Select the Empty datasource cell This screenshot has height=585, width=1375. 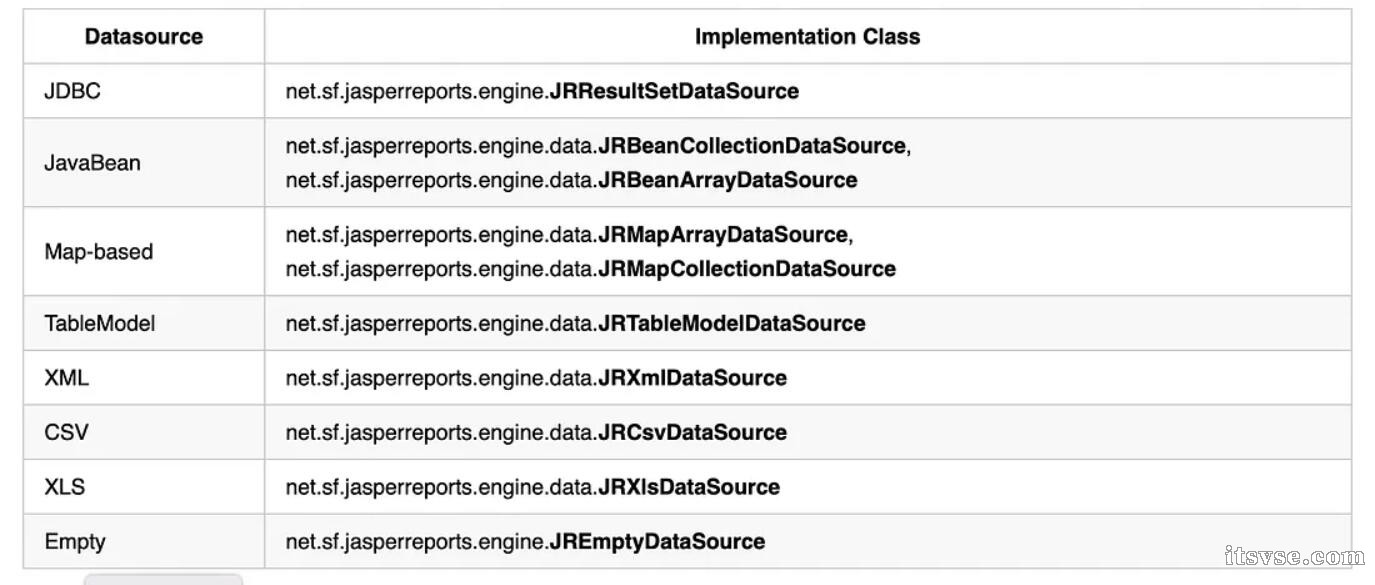144,541
